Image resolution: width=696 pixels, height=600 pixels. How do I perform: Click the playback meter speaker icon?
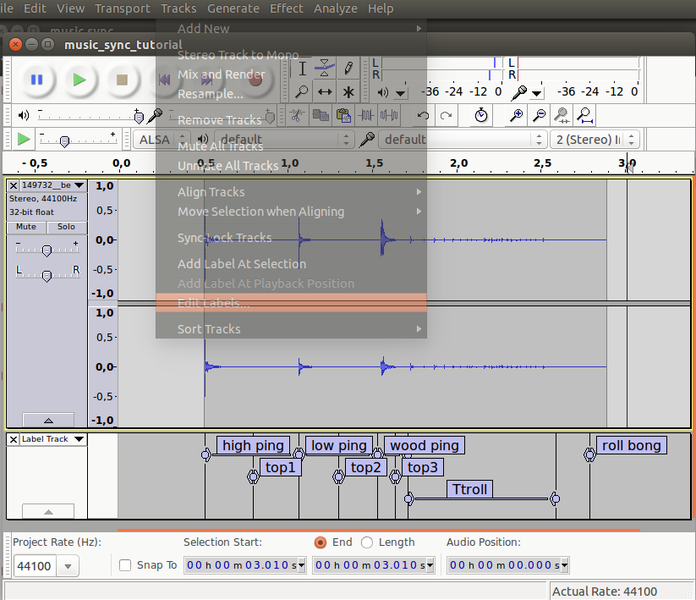[x=383, y=92]
